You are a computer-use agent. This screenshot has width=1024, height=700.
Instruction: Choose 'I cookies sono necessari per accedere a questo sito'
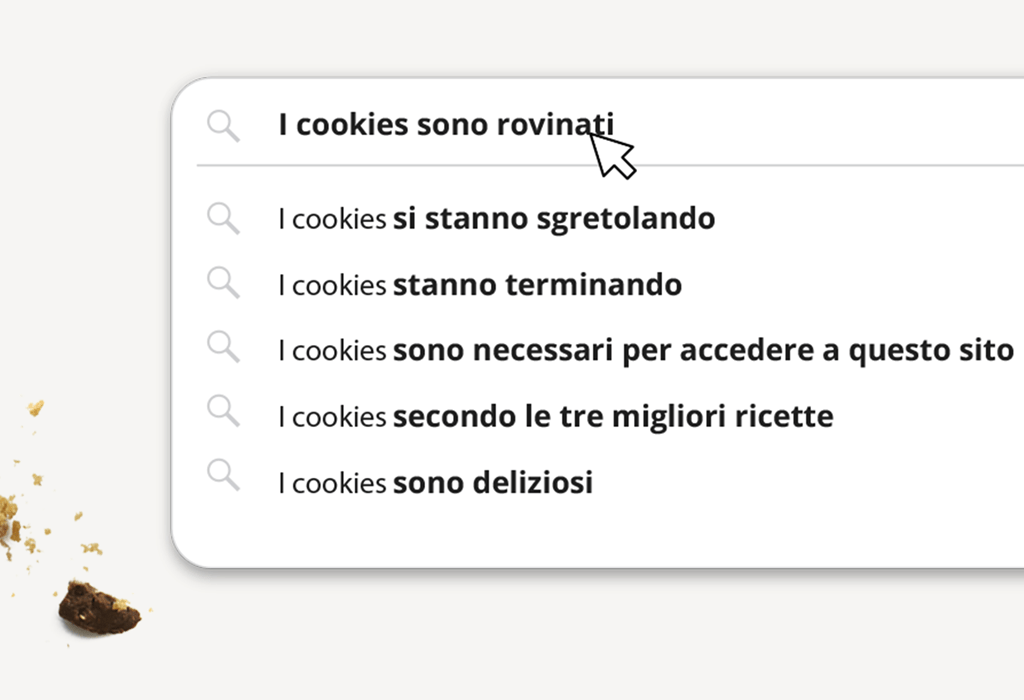[x=646, y=351]
